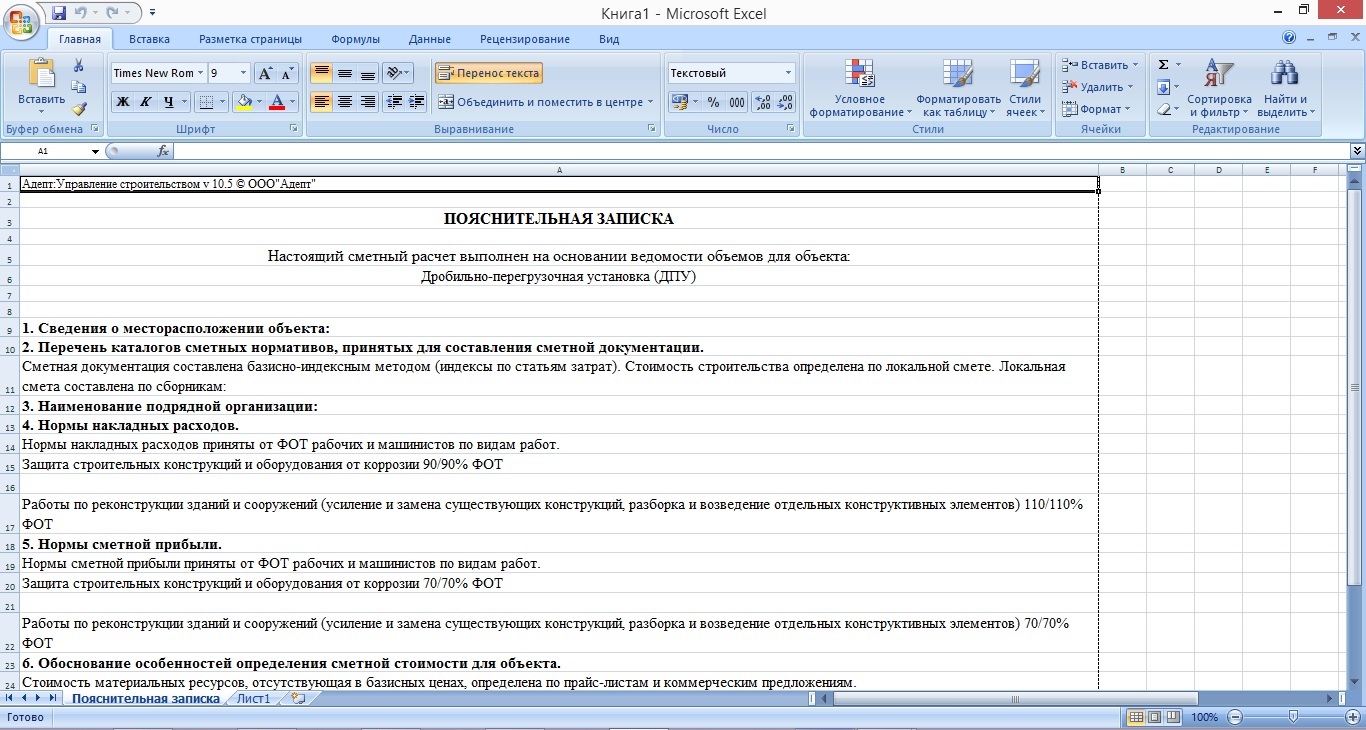Open the Текстовый number format dropdown

788,73
